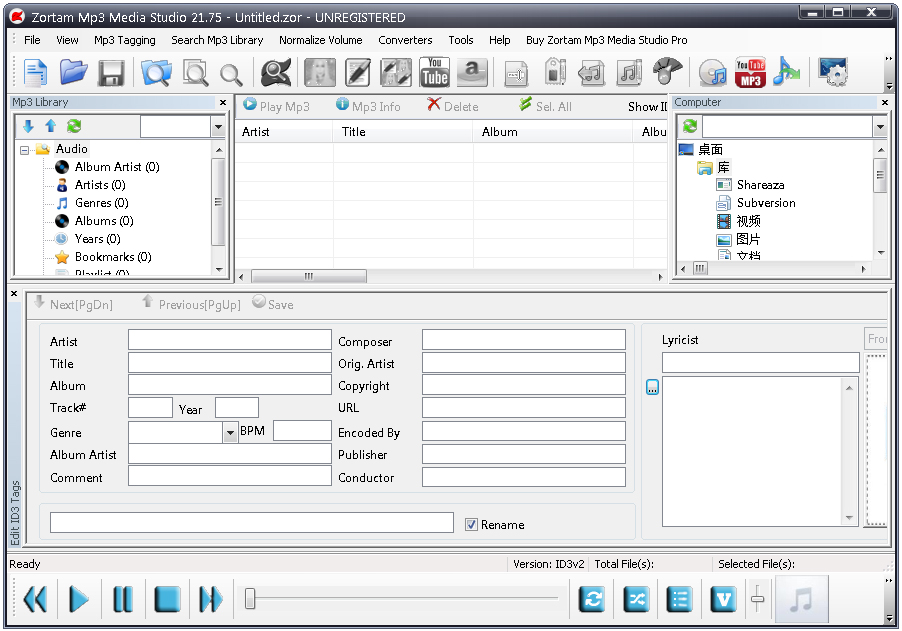
Task: Click the Save button in tag editor
Action: point(273,304)
